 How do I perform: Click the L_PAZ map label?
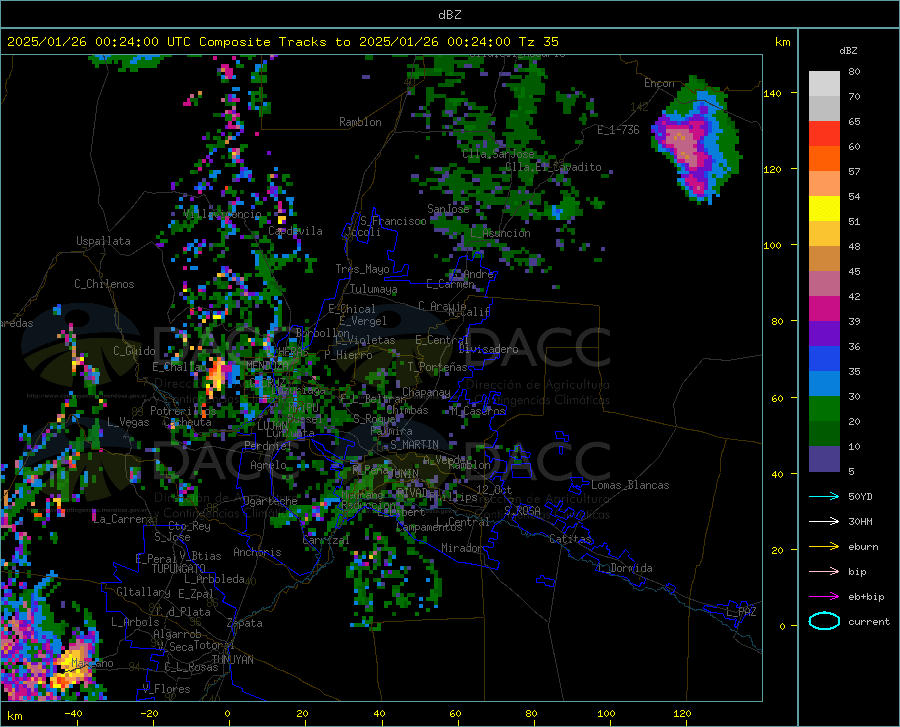tap(741, 612)
